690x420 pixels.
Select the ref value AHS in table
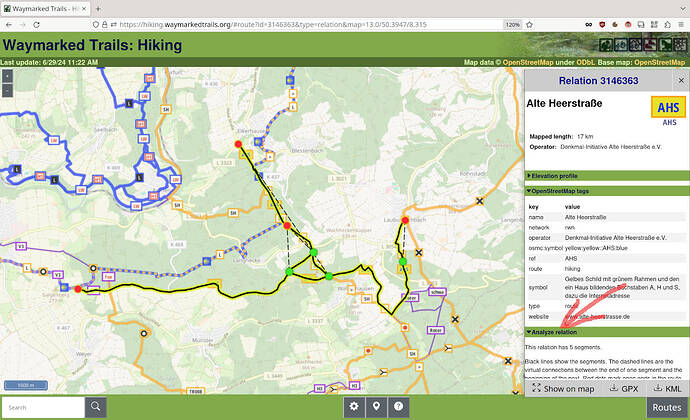[x=571, y=258]
